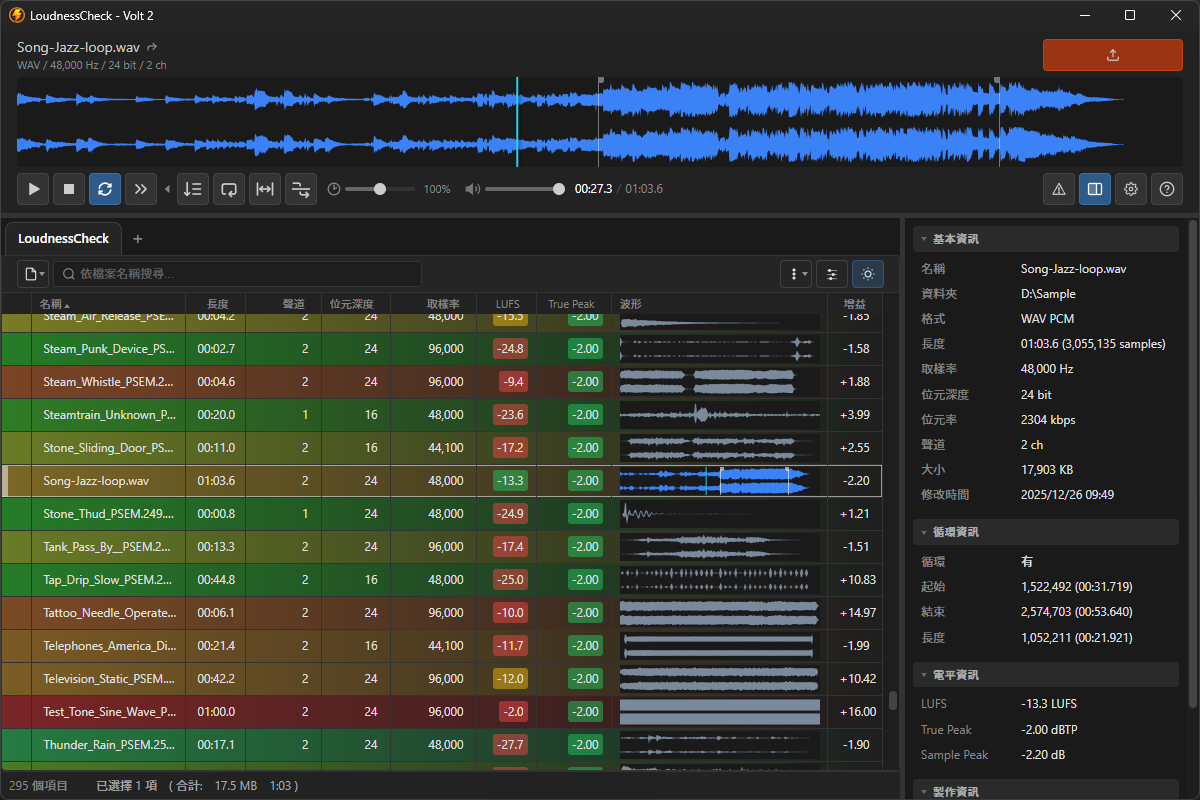The image size is (1200, 800).
Task: Adjust the playback speed slider
Action: click(380, 189)
